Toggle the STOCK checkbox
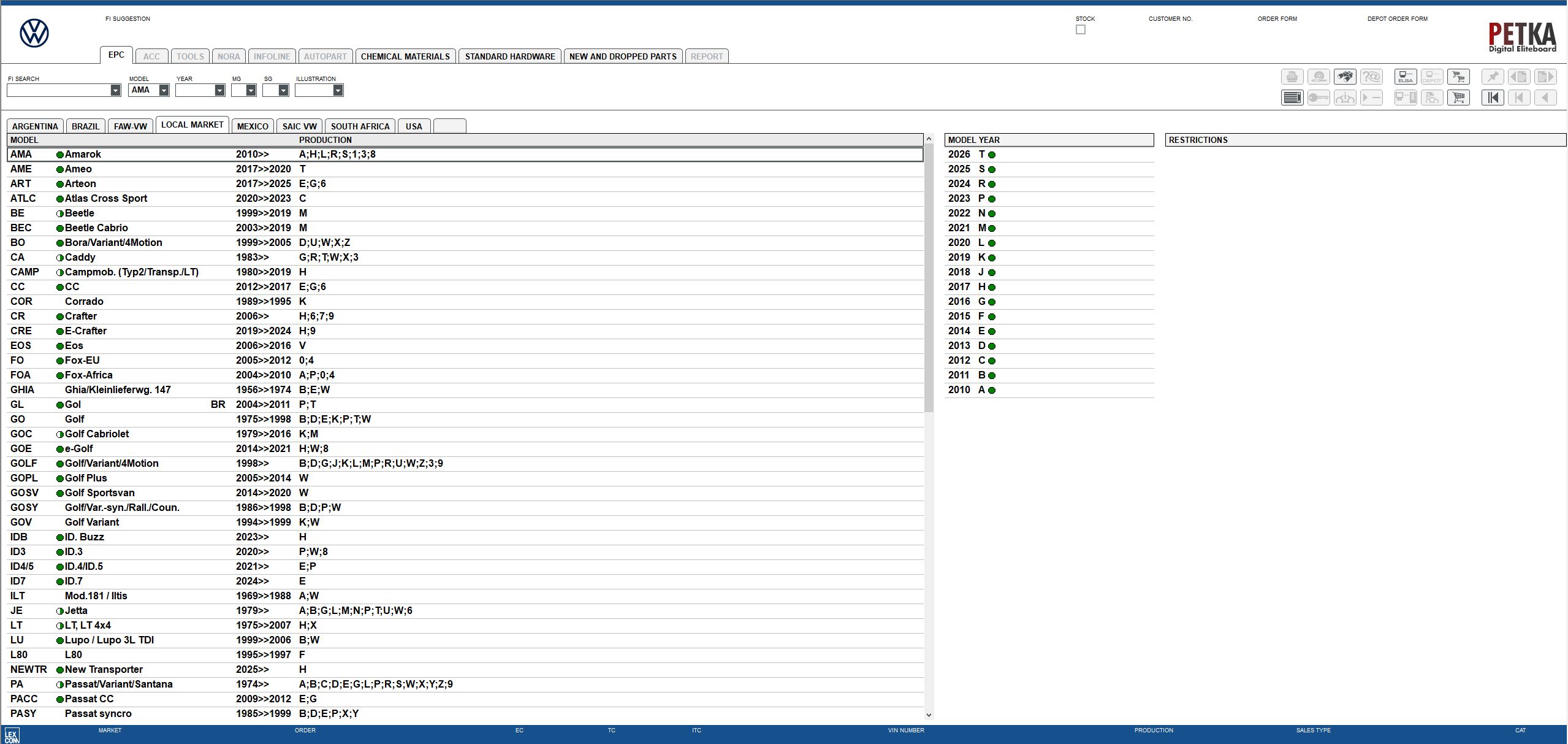Screen dimensions: 1568x744 [x=1081, y=29]
